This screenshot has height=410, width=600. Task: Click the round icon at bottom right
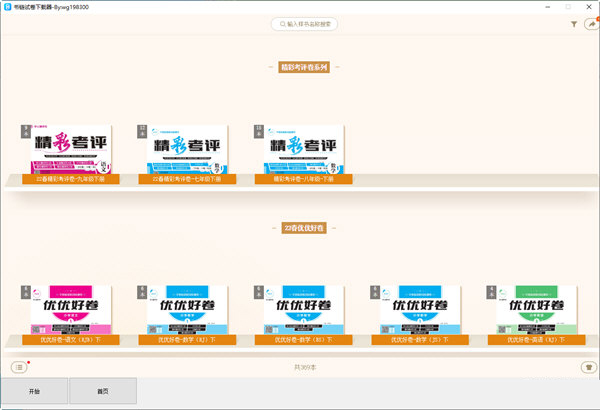588,367
